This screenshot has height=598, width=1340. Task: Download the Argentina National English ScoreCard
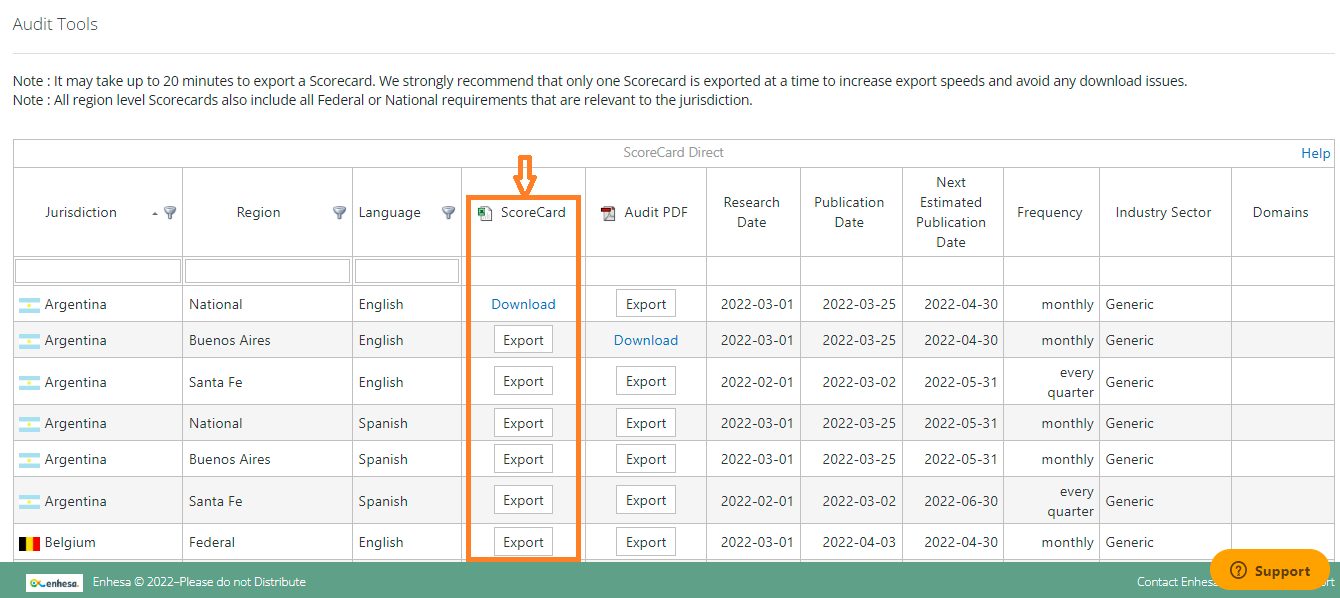pyautogui.click(x=523, y=304)
